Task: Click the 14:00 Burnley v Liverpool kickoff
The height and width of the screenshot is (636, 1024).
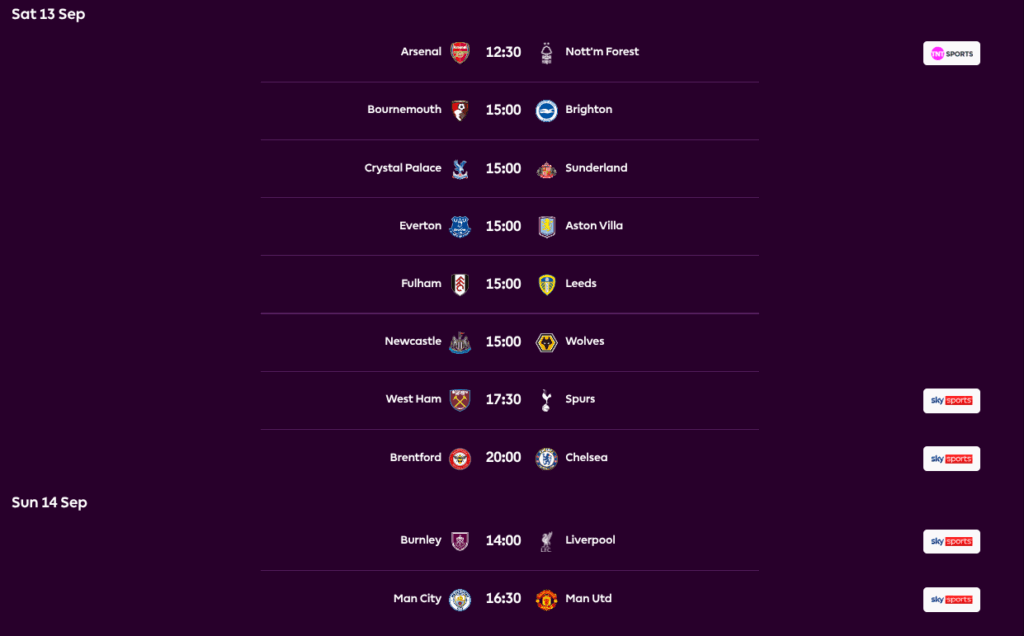Action: pyautogui.click(x=503, y=541)
